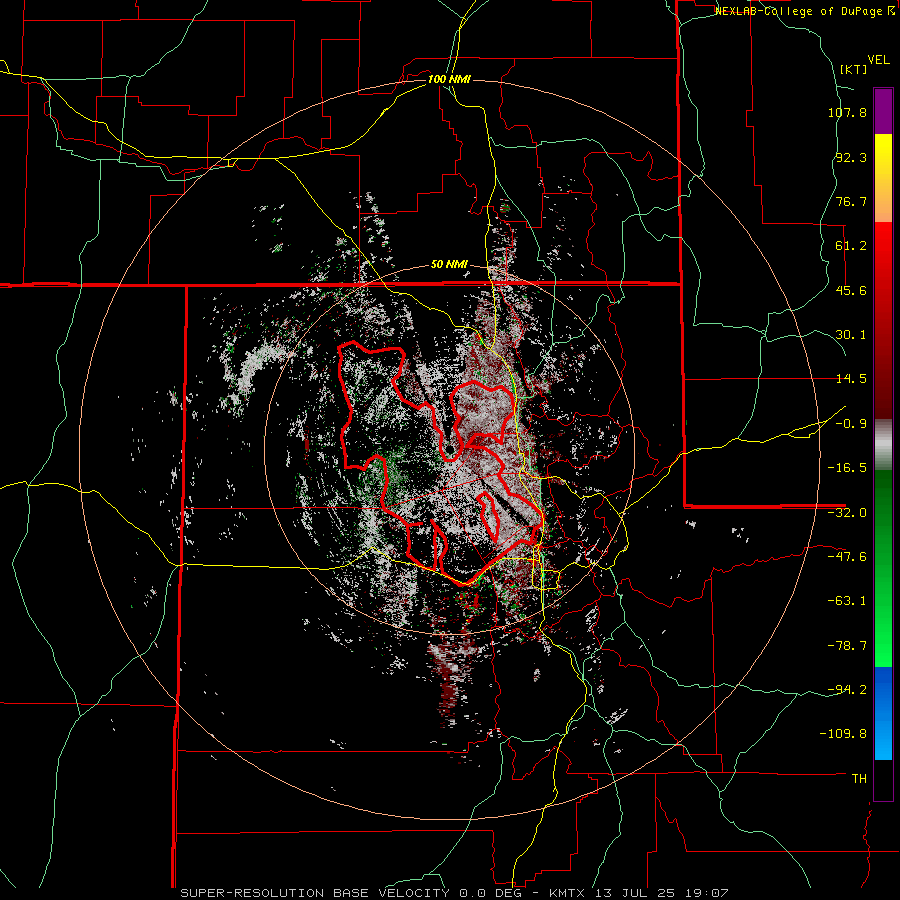Select the -63.1 scale value
This screenshot has height=900, width=900.
click(847, 601)
